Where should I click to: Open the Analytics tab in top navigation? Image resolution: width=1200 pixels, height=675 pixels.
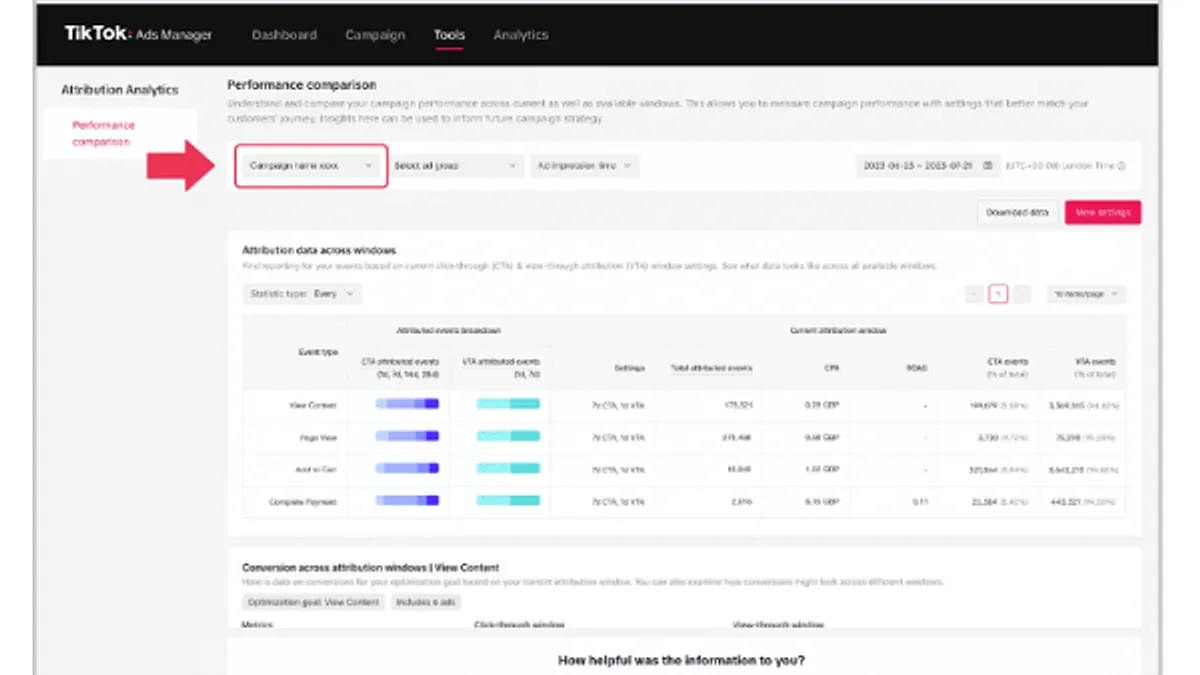pyautogui.click(x=520, y=35)
